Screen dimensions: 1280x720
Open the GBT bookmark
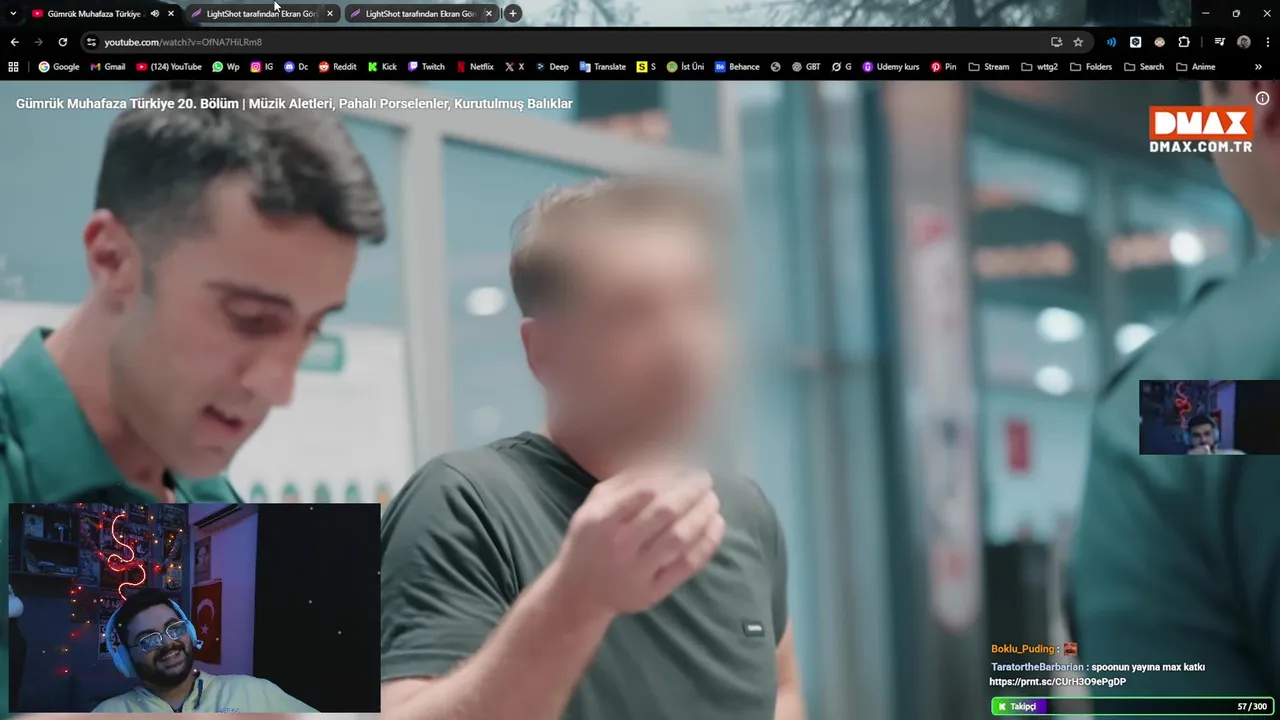[806, 67]
